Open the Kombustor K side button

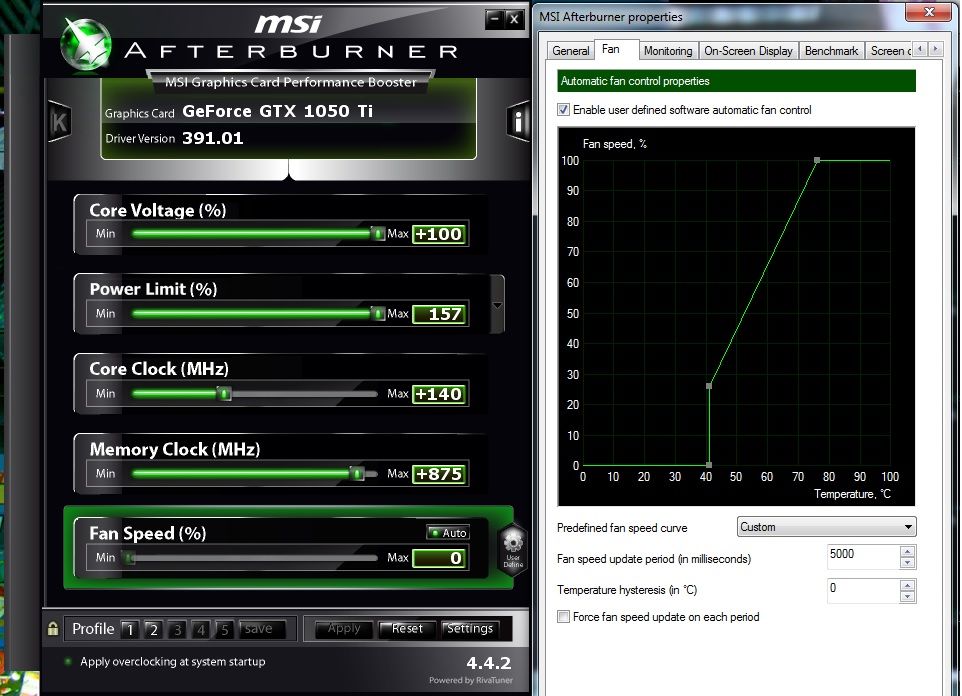tap(60, 122)
